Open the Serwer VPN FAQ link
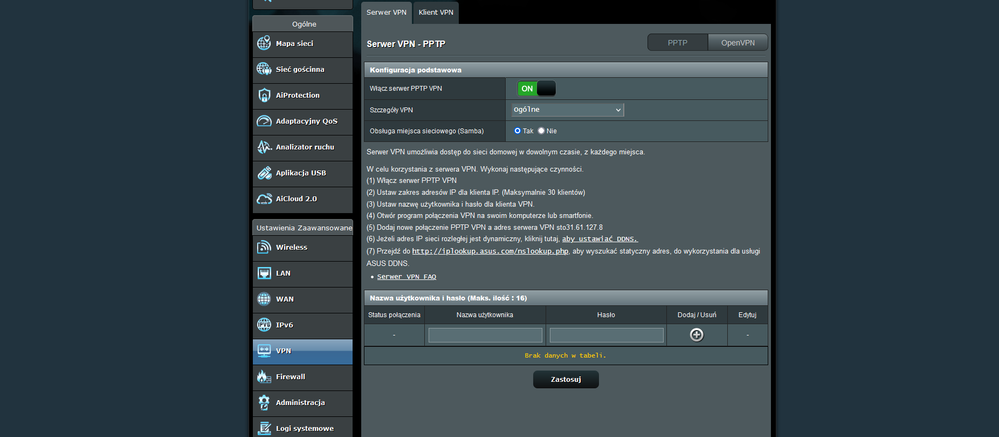999x437 pixels. (406, 276)
